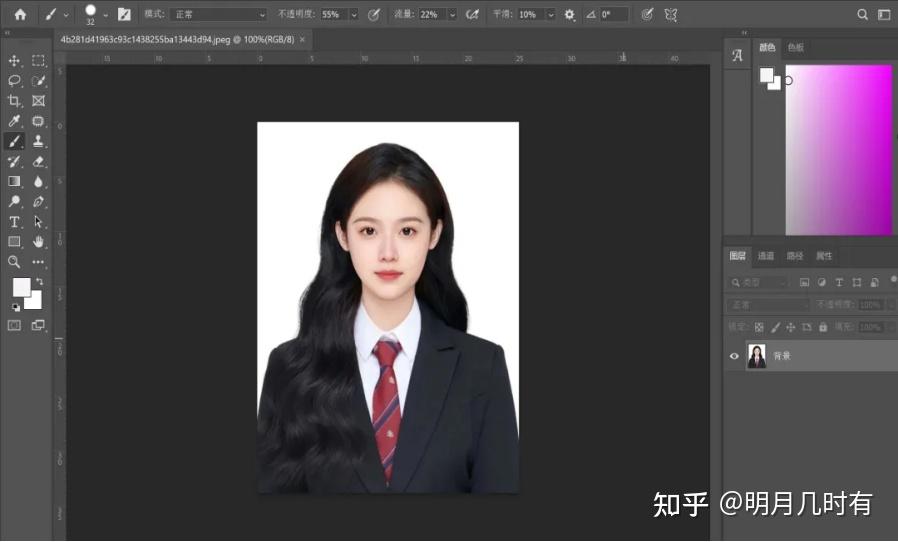The height and width of the screenshot is (542, 898).
Task: Select the Dodge tool
Action: point(14,202)
